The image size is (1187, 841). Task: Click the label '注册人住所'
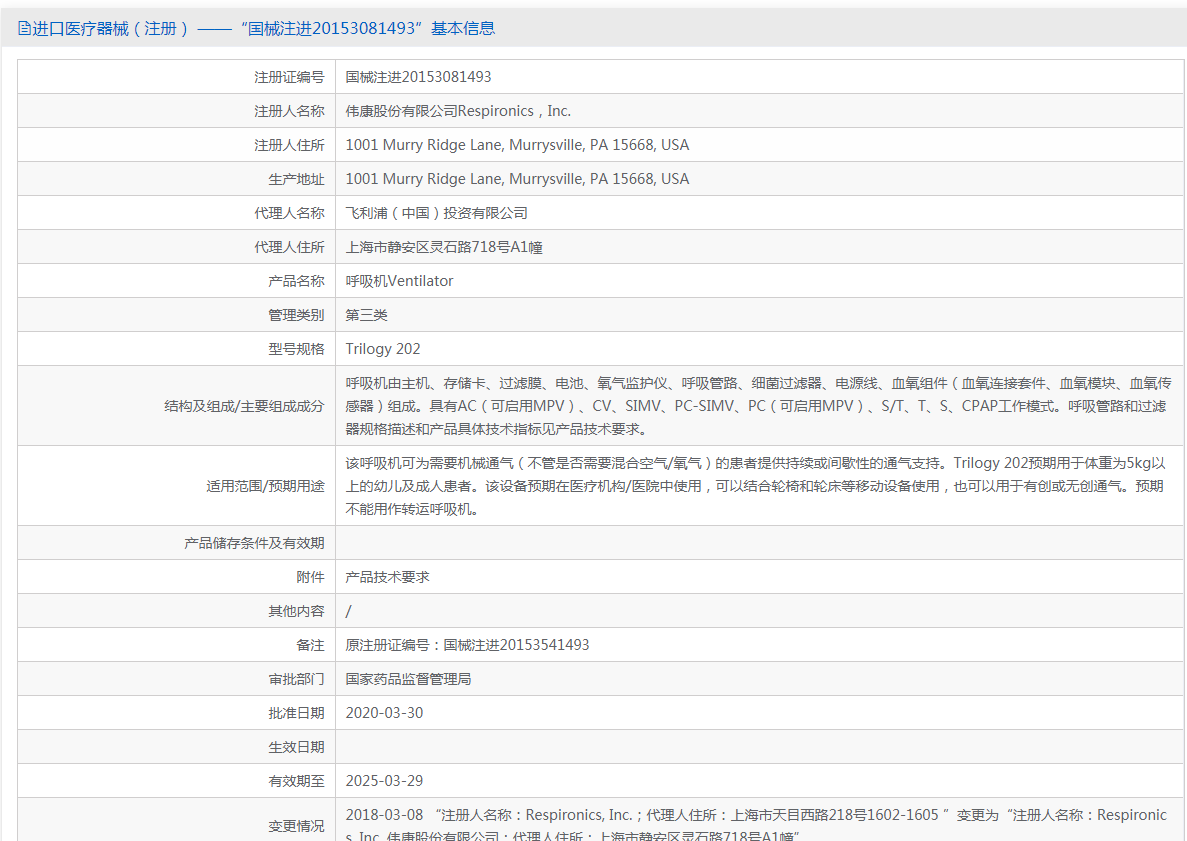pyautogui.click(x=289, y=145)
